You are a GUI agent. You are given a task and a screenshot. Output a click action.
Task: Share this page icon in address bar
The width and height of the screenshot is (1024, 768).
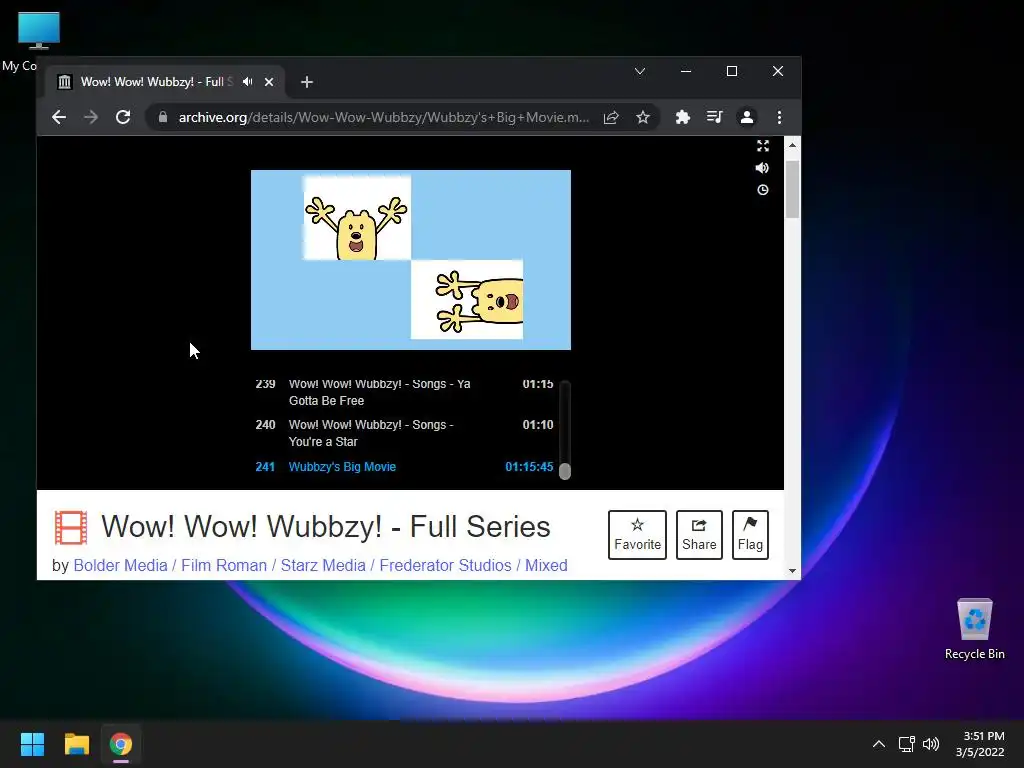point(611,118)
